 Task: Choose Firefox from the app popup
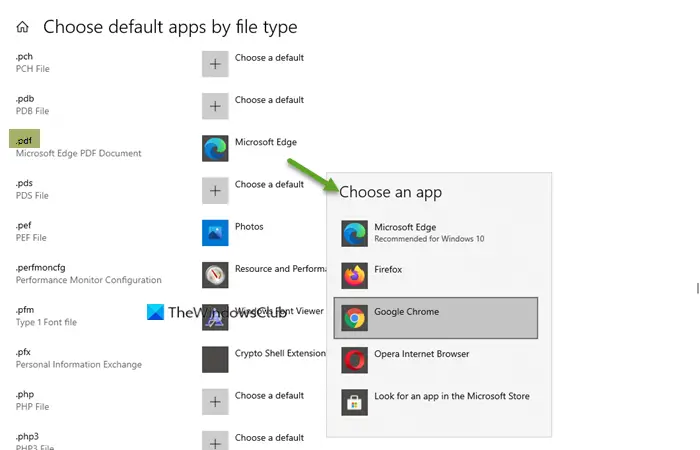click(436, 275)
